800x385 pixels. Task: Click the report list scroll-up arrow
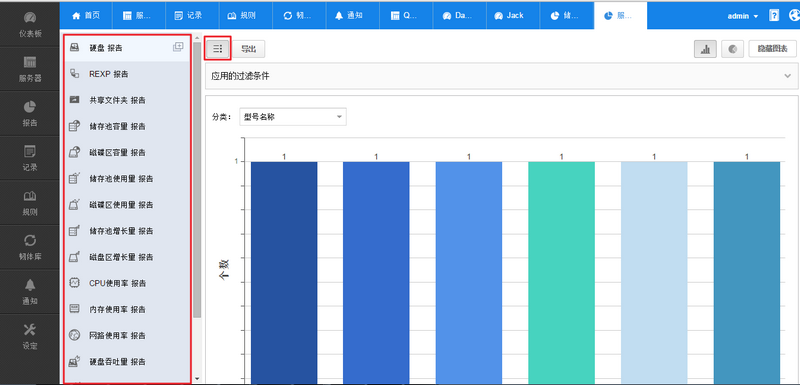(197, 38)
